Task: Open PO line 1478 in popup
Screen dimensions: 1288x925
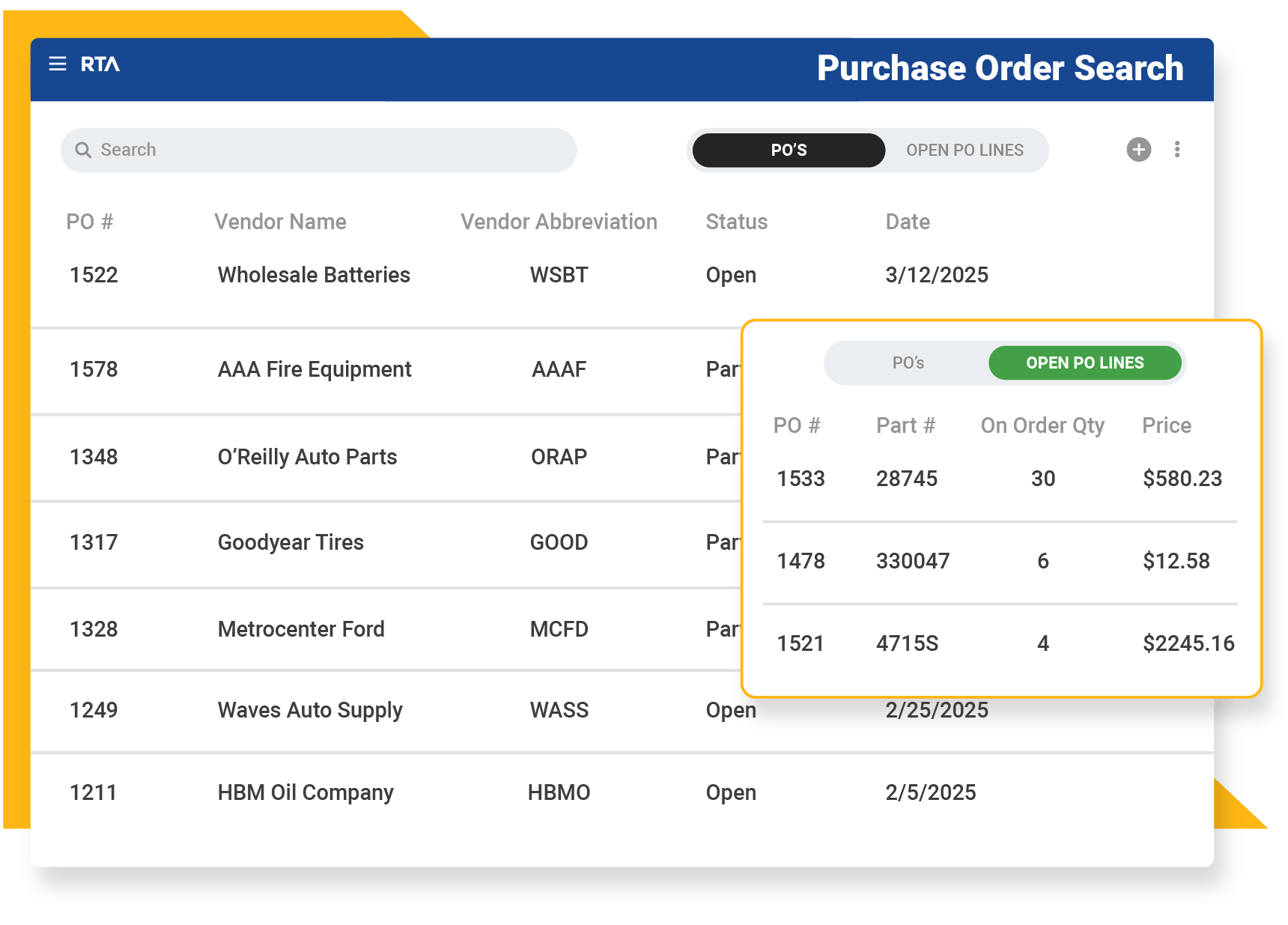Action: [801, 561]
